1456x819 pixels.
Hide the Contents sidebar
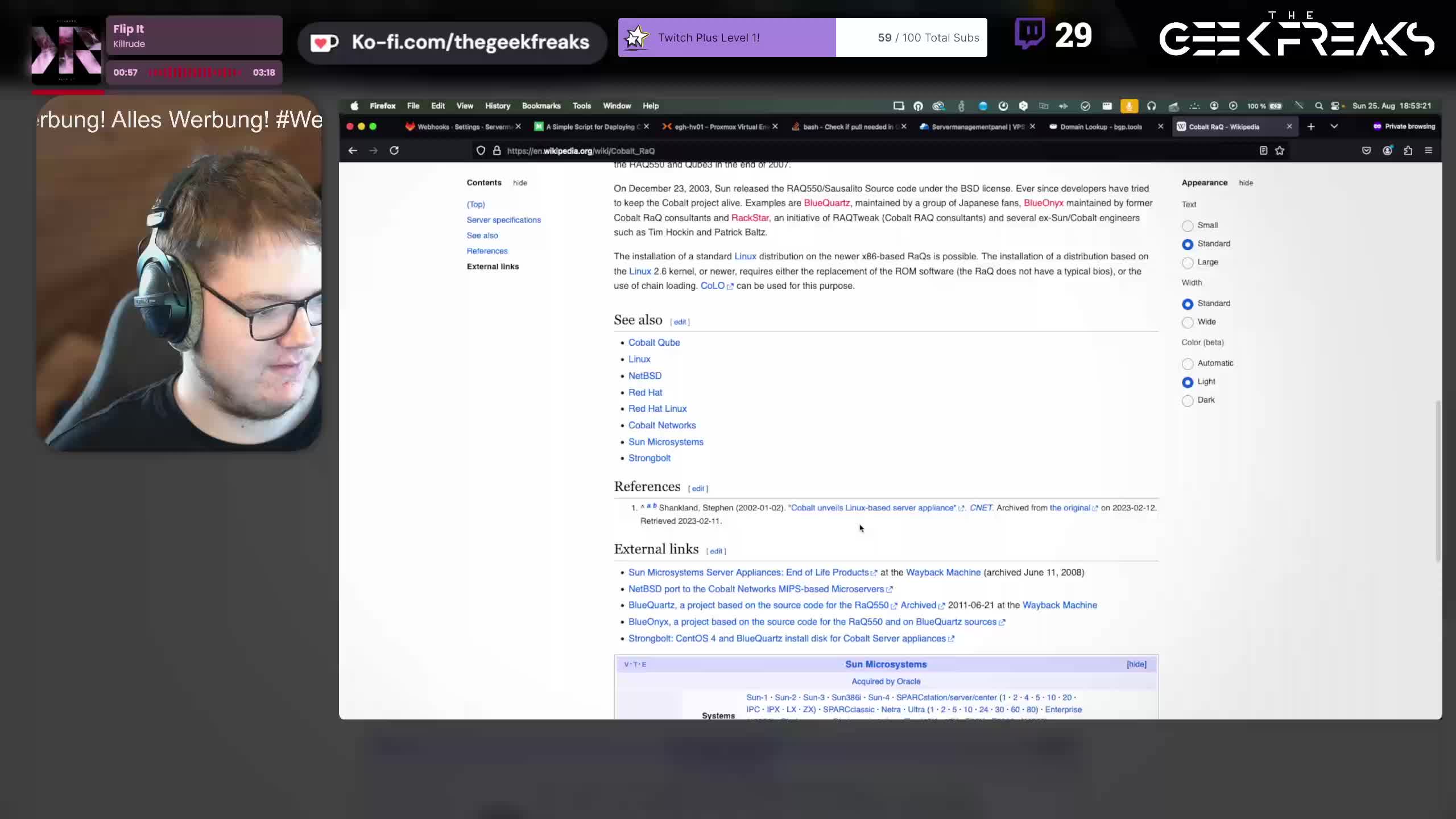click(x=520, y=183)
